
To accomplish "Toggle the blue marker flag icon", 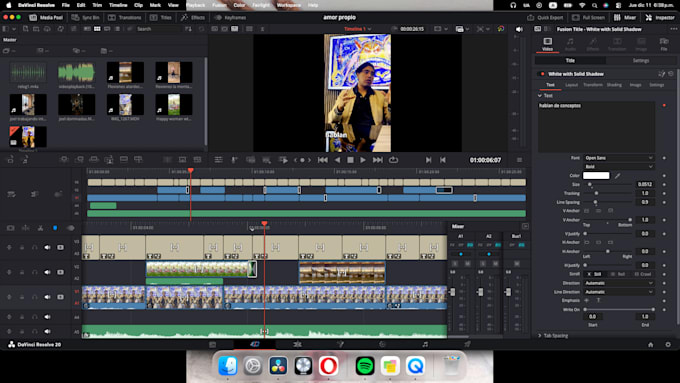I will [x=55, y=228].
